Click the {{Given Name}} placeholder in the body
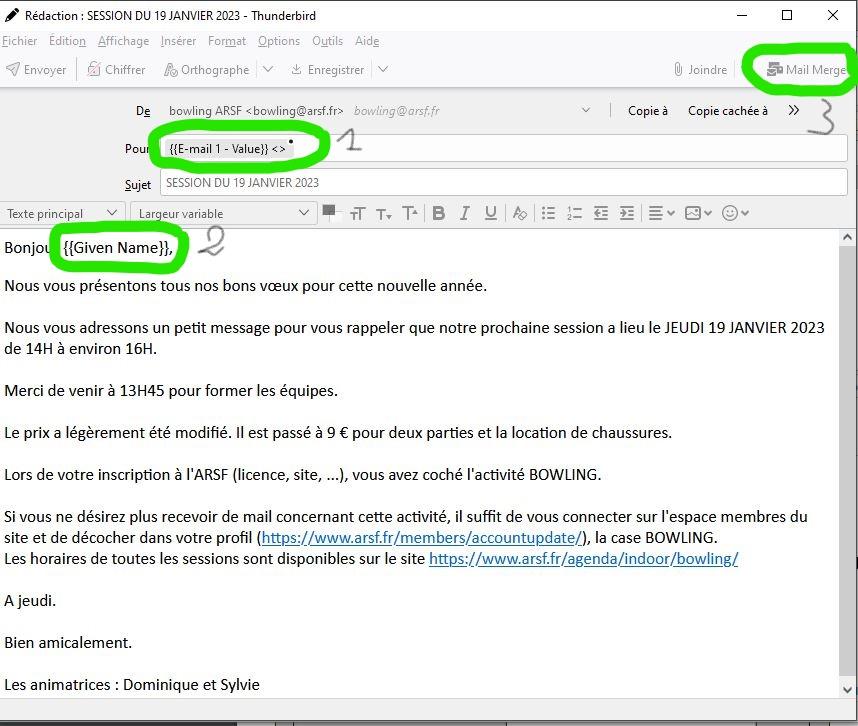The image size is (858, 726). pyautogui.click(x=118, y=248)
